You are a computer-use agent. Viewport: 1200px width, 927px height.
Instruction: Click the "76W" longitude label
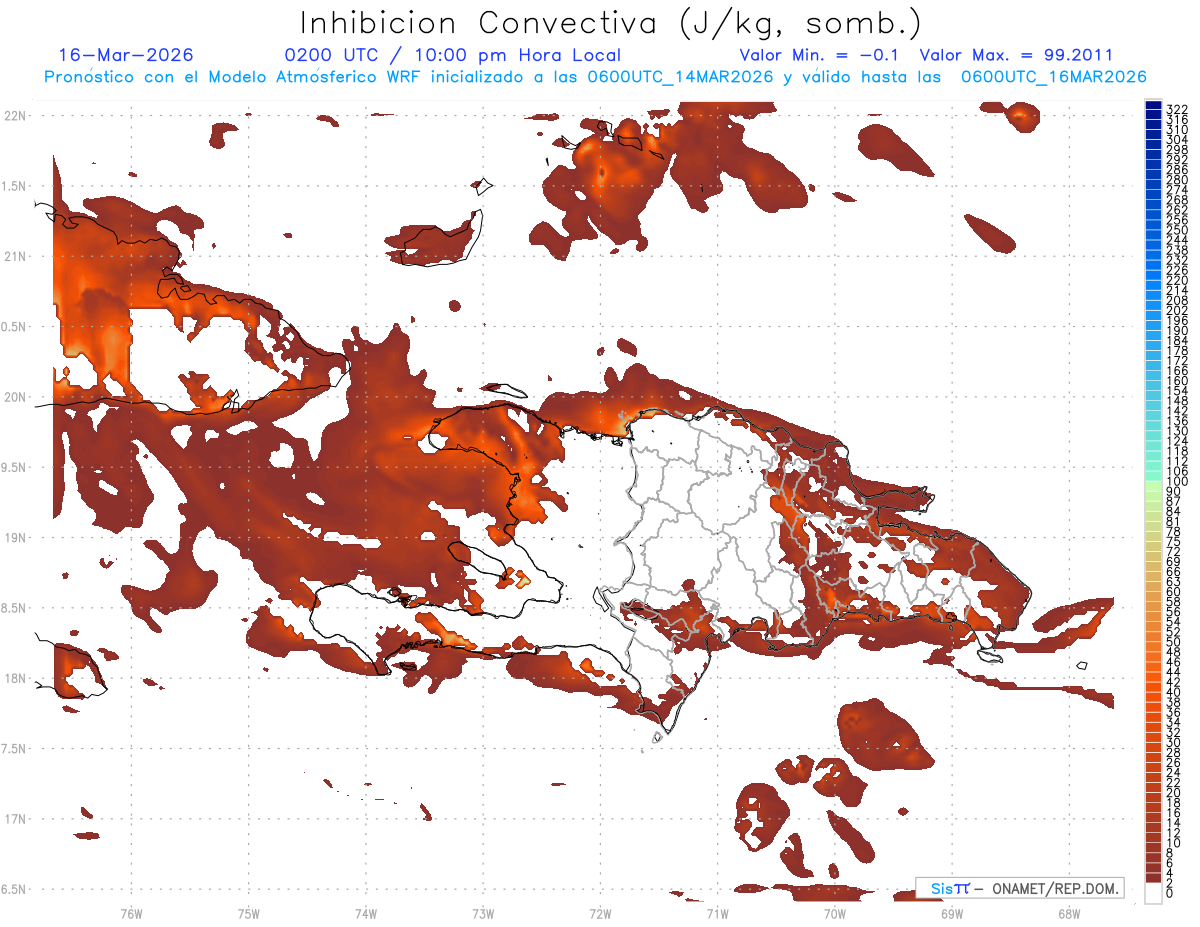click(x=131, y=913)
